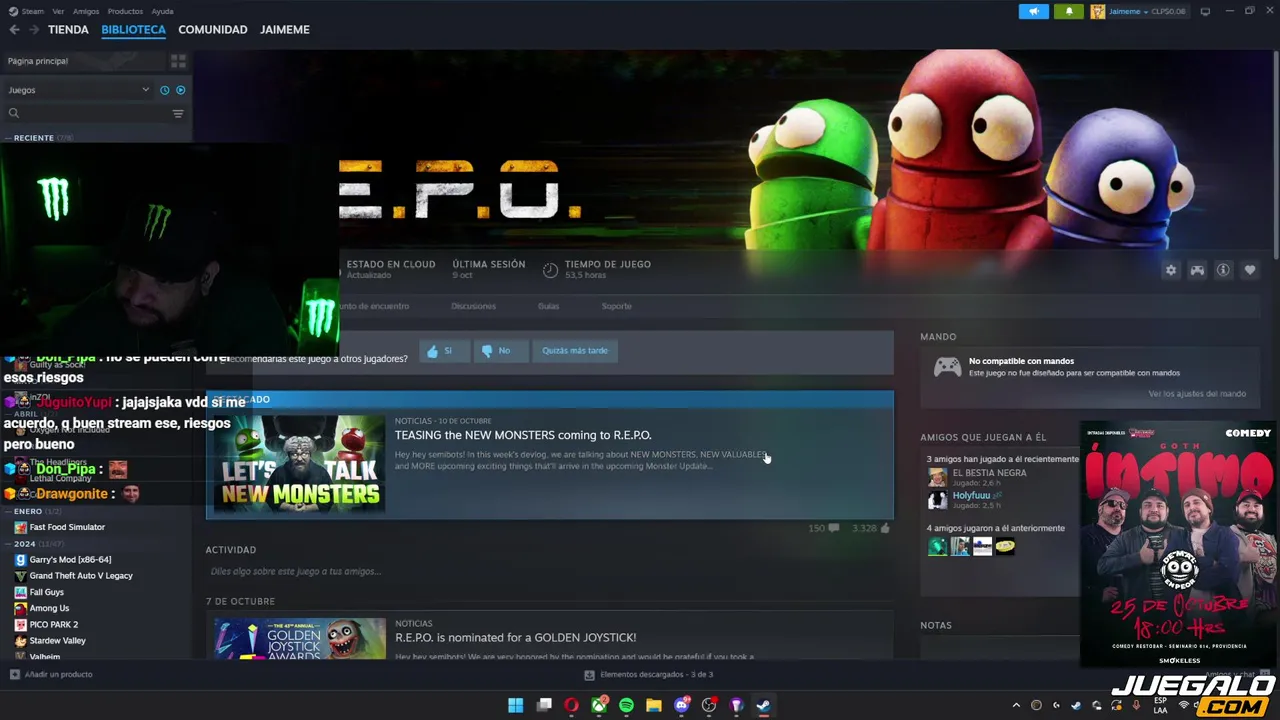Like the news post thumbs-up counter
This screenshot has height=720, width=1280.
tap(871, 528)
